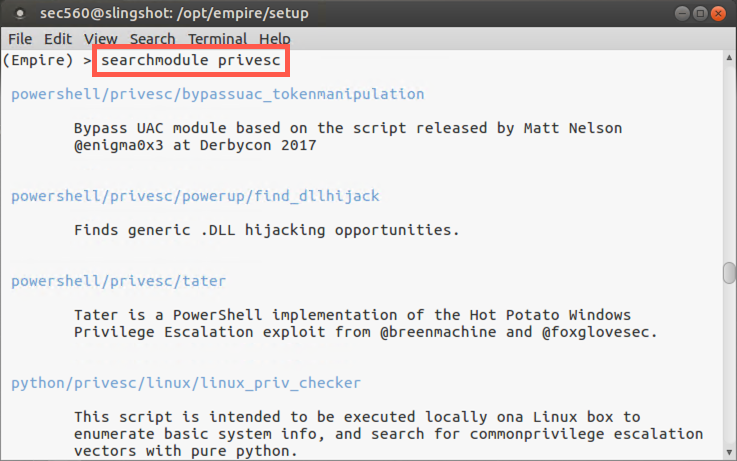
Task: Click the @enigma0x3 at Derbycon 2017 line
Action: click(195, 144)
